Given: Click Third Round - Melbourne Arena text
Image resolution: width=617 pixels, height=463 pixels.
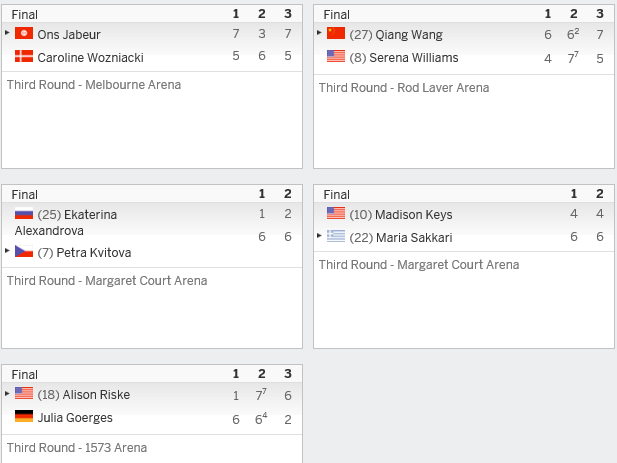Looking at the screenshot, I should tap(94, 85).
